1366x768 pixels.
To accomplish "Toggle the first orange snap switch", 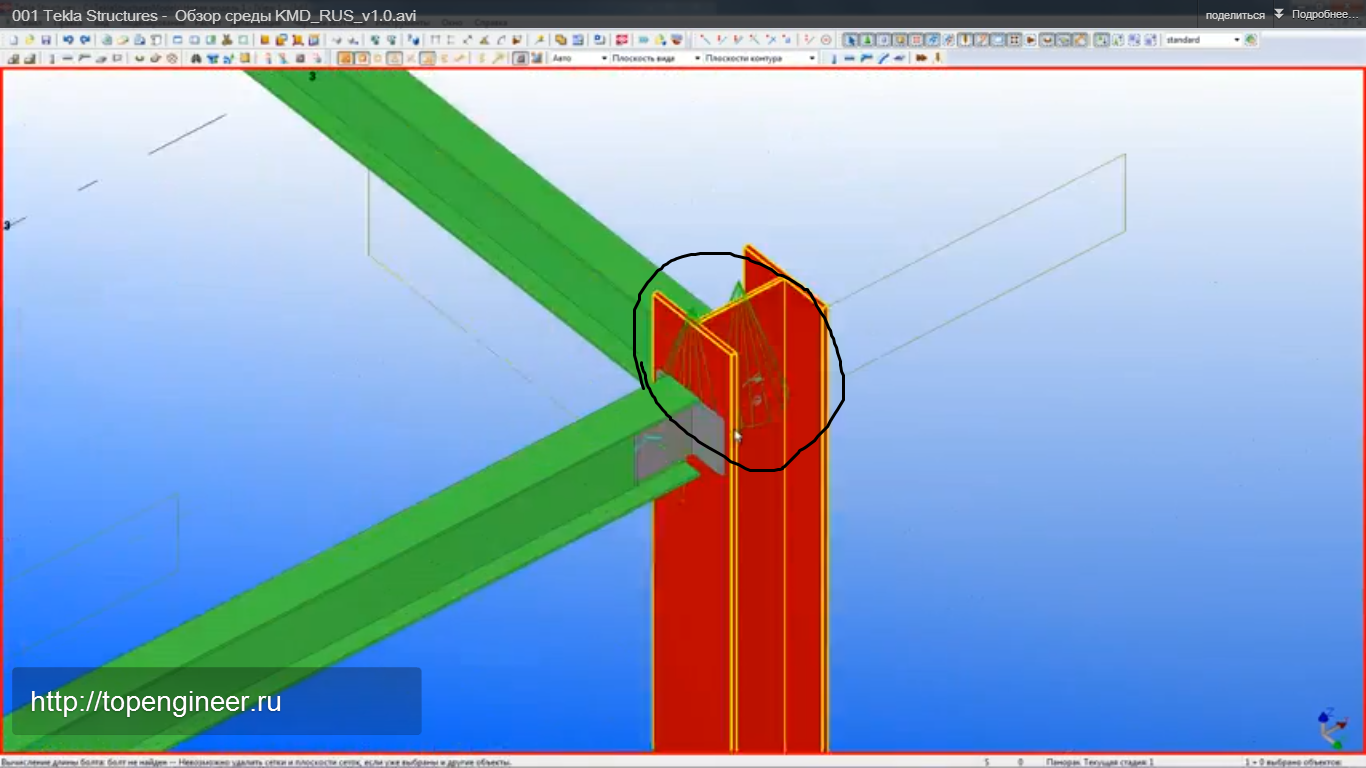I will pos(345,58).
